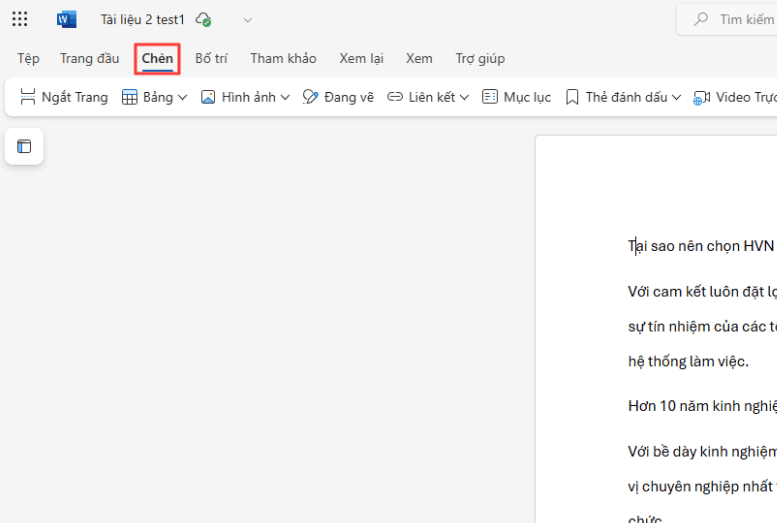This screenshot has height=523, width=777.
Task: Click the Thẻ đánh dấu bookmark icon
Action: [572, 97]
